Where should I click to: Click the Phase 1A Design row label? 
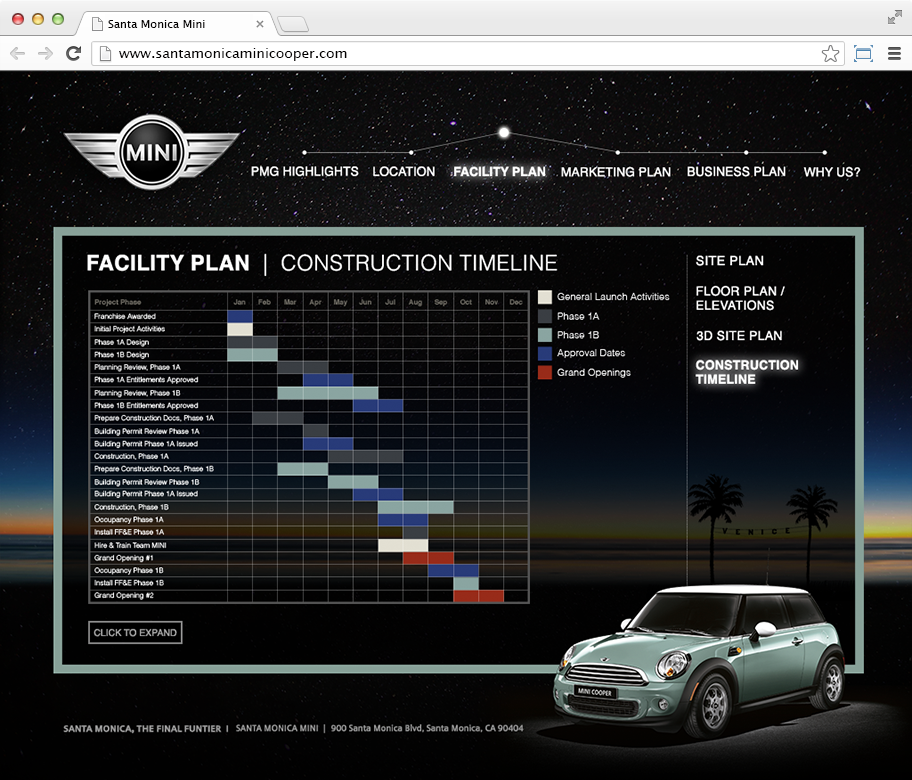(121, 342)
